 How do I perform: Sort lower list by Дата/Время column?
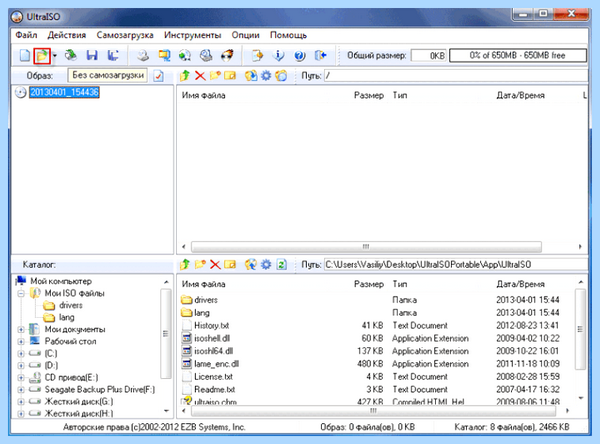pyautogui.click(x=520, y=284)
